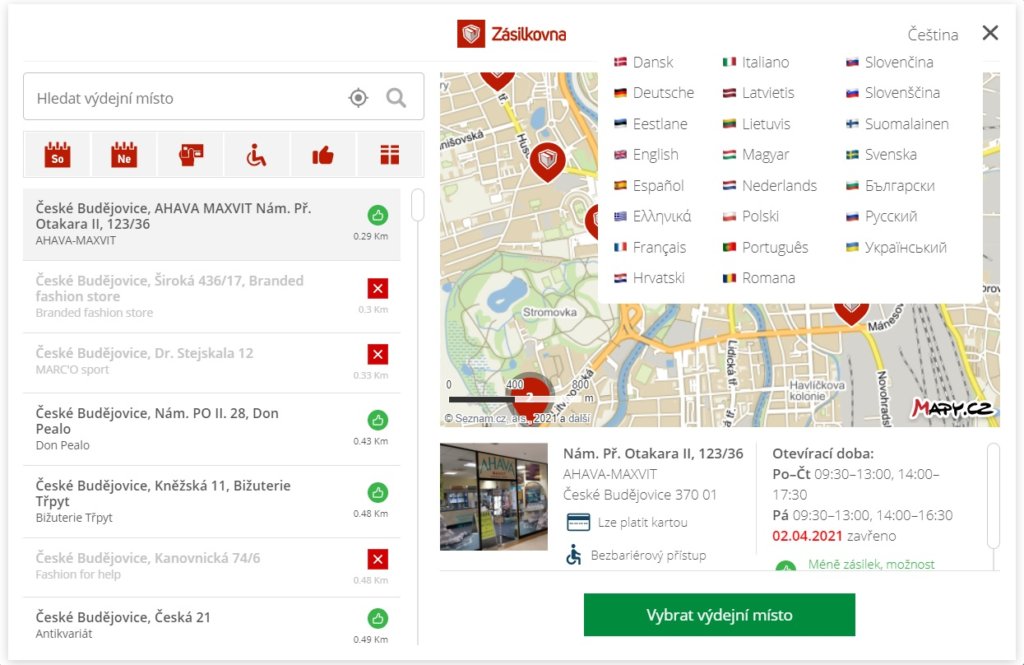Click the Bezbariérový přístup wheelchair icon
Screen dimensions: 1024x665
573,555
